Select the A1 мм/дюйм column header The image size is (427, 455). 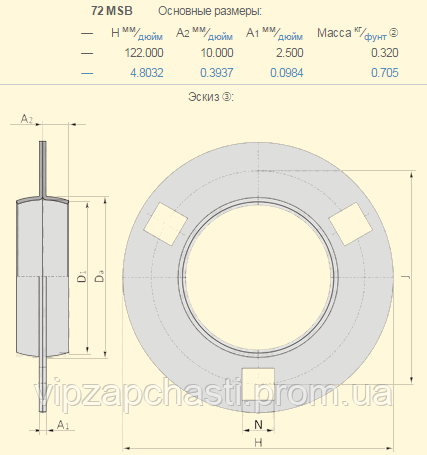(x=275, y=33)
